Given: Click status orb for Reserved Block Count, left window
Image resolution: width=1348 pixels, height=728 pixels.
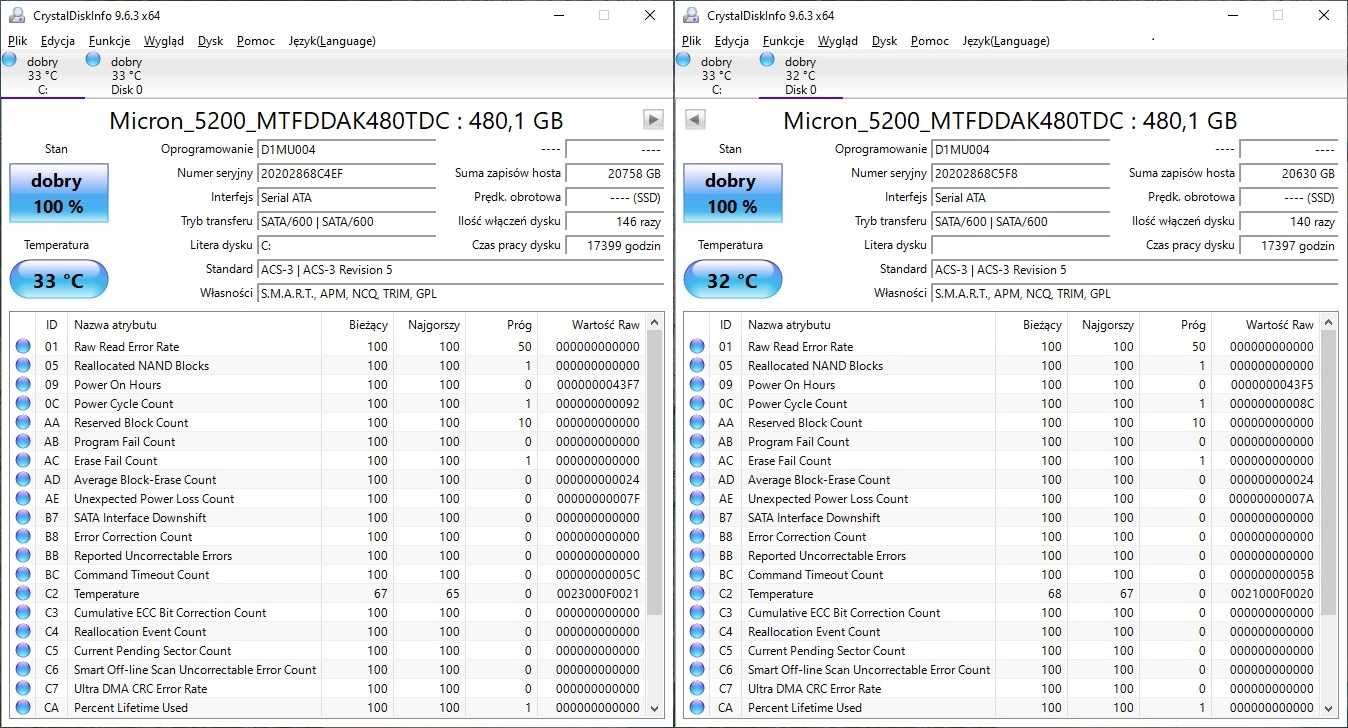Looking at the screenshot, I should [x=23, y=422].
